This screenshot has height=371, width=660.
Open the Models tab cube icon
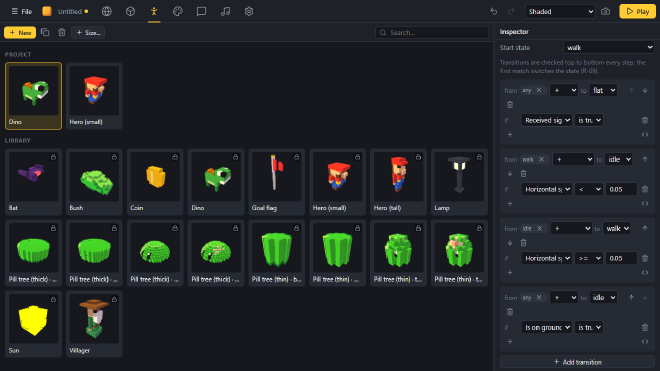(x=130, y=11)
